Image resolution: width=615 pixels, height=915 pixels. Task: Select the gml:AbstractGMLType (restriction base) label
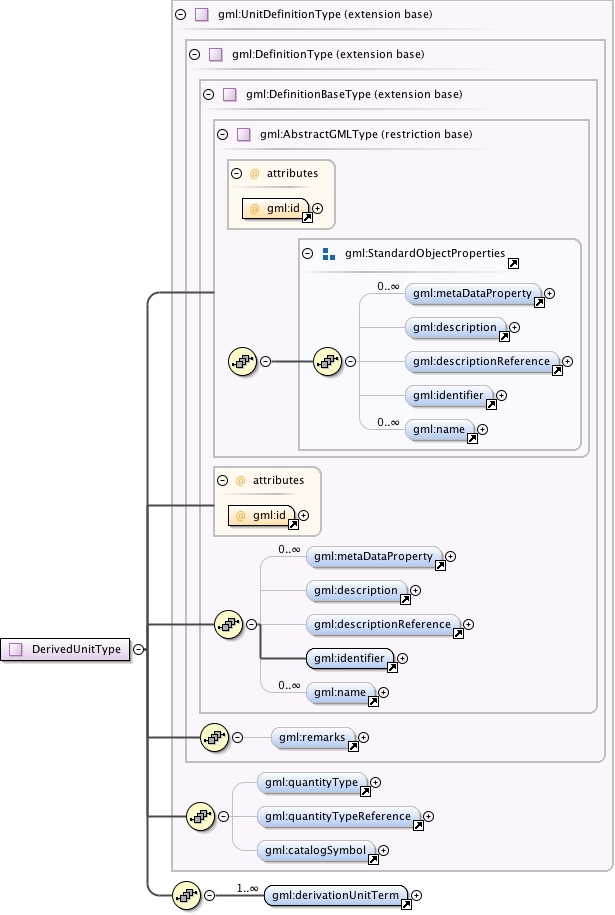click(x=366, y=134)
